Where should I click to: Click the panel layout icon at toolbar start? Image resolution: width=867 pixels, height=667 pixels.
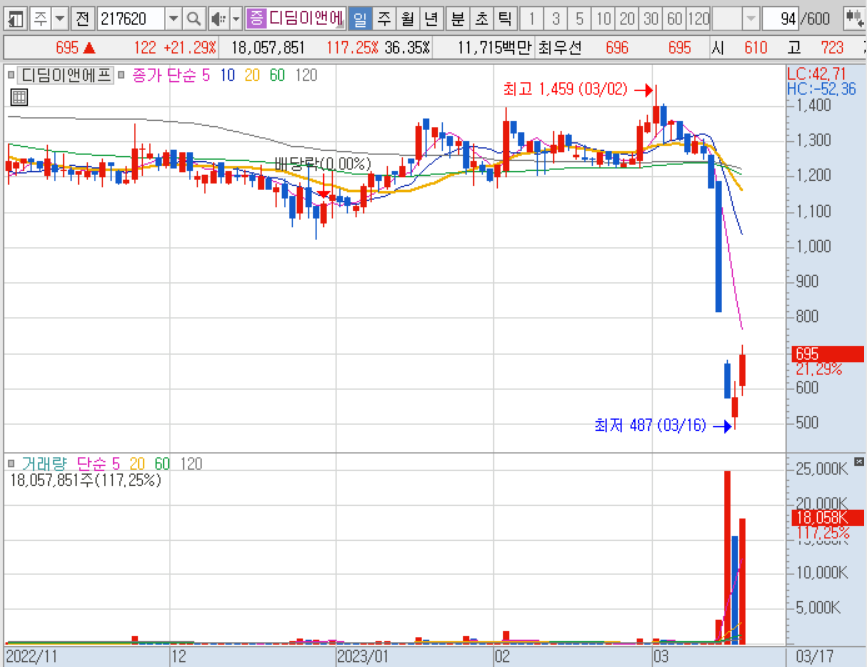tap(15, 19)
